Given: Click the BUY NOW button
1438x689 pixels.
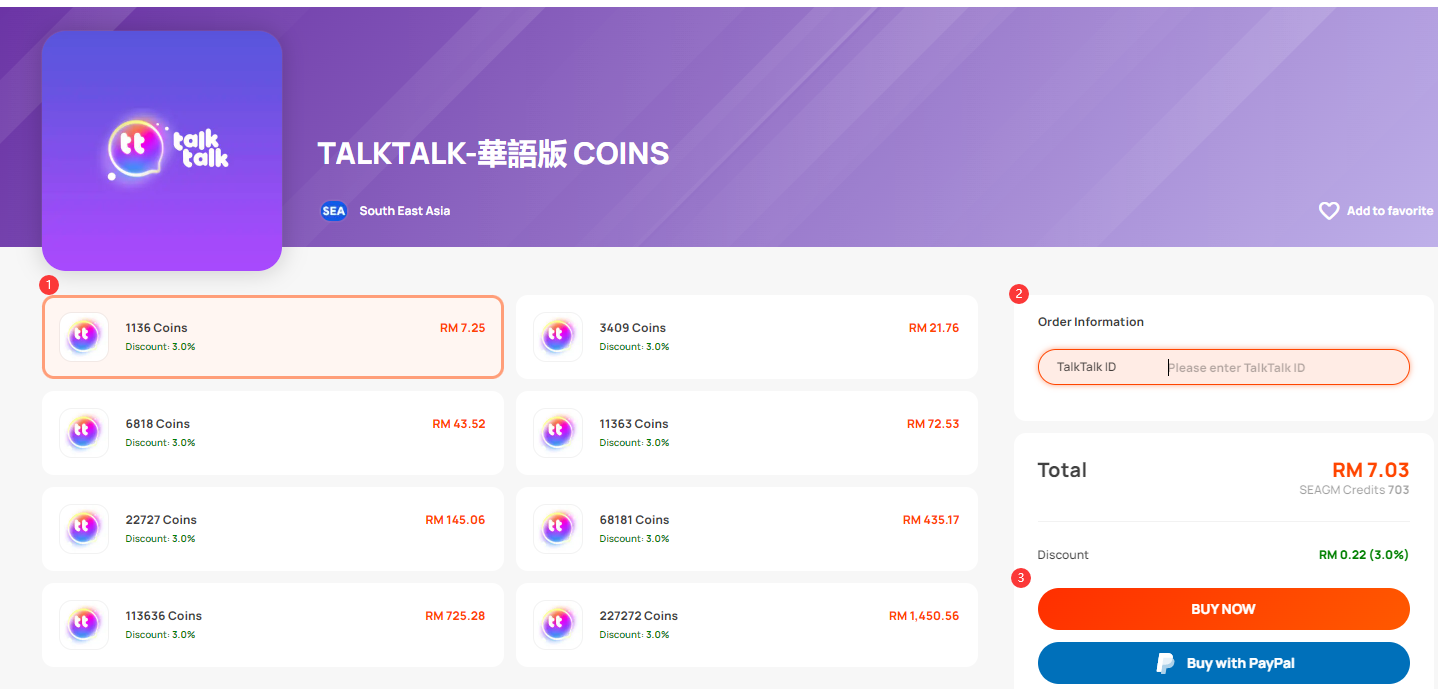Looking at the screenshot, I should click(1224, 609).
